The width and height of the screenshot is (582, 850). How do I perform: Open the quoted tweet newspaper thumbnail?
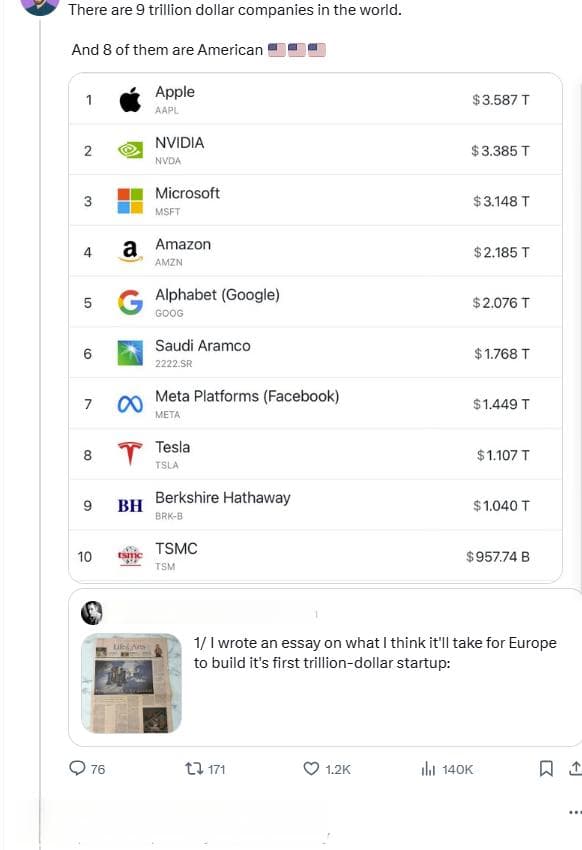point(131,683)
